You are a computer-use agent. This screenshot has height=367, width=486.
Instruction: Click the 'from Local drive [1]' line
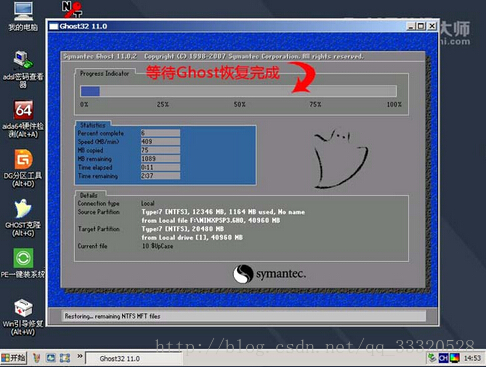pos(192,238)
